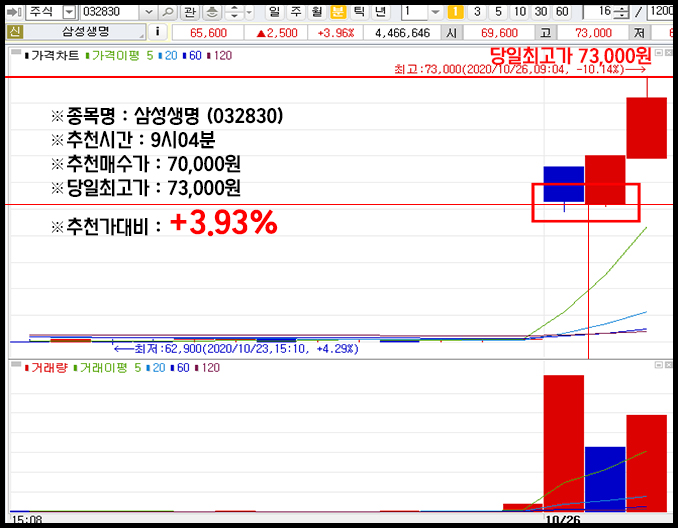This screenshot has height=528, width=678.
Task: Click the price change ▲2,500 value
Action: 276,32
